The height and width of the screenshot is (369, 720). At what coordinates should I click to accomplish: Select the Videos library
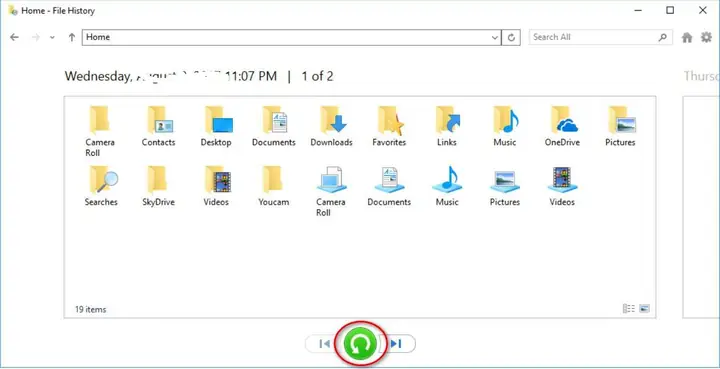tap(562, 186)
